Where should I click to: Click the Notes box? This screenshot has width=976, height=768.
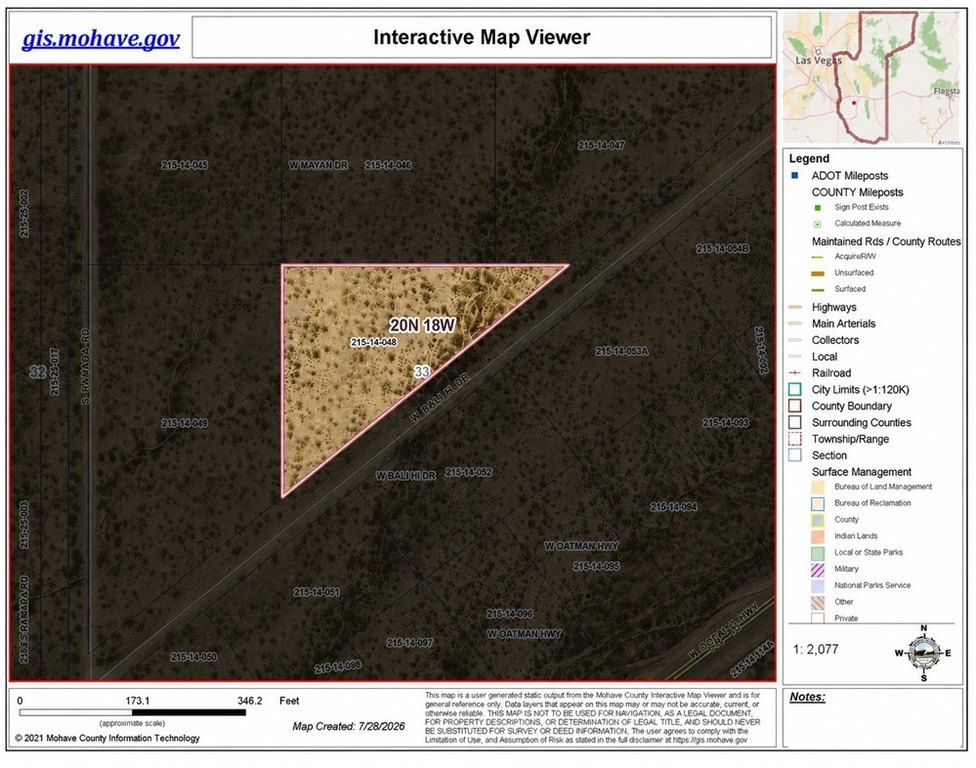coord(872,717)
